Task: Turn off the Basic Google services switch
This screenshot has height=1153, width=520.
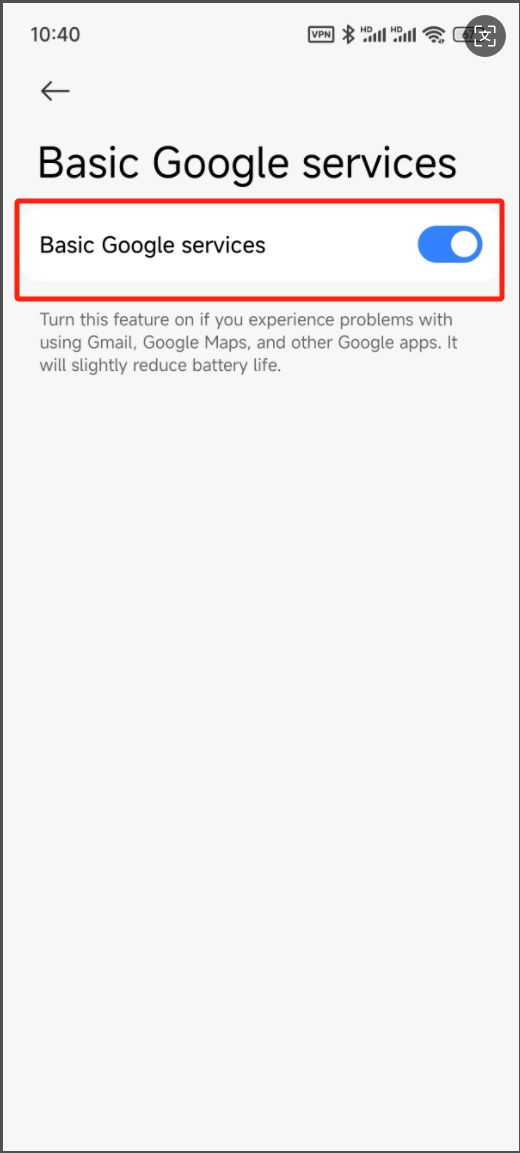Action: (449, 245)
